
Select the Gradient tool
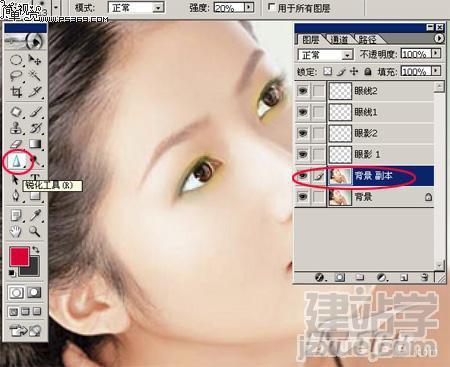[35, 144]
